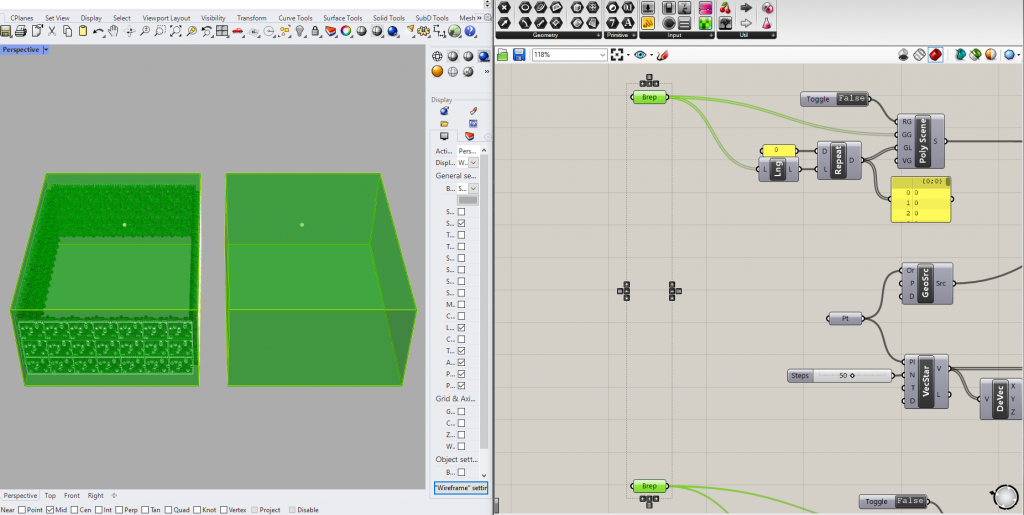
Task: Open the Solid Tools toolbar tab
Action: point(389,18)
